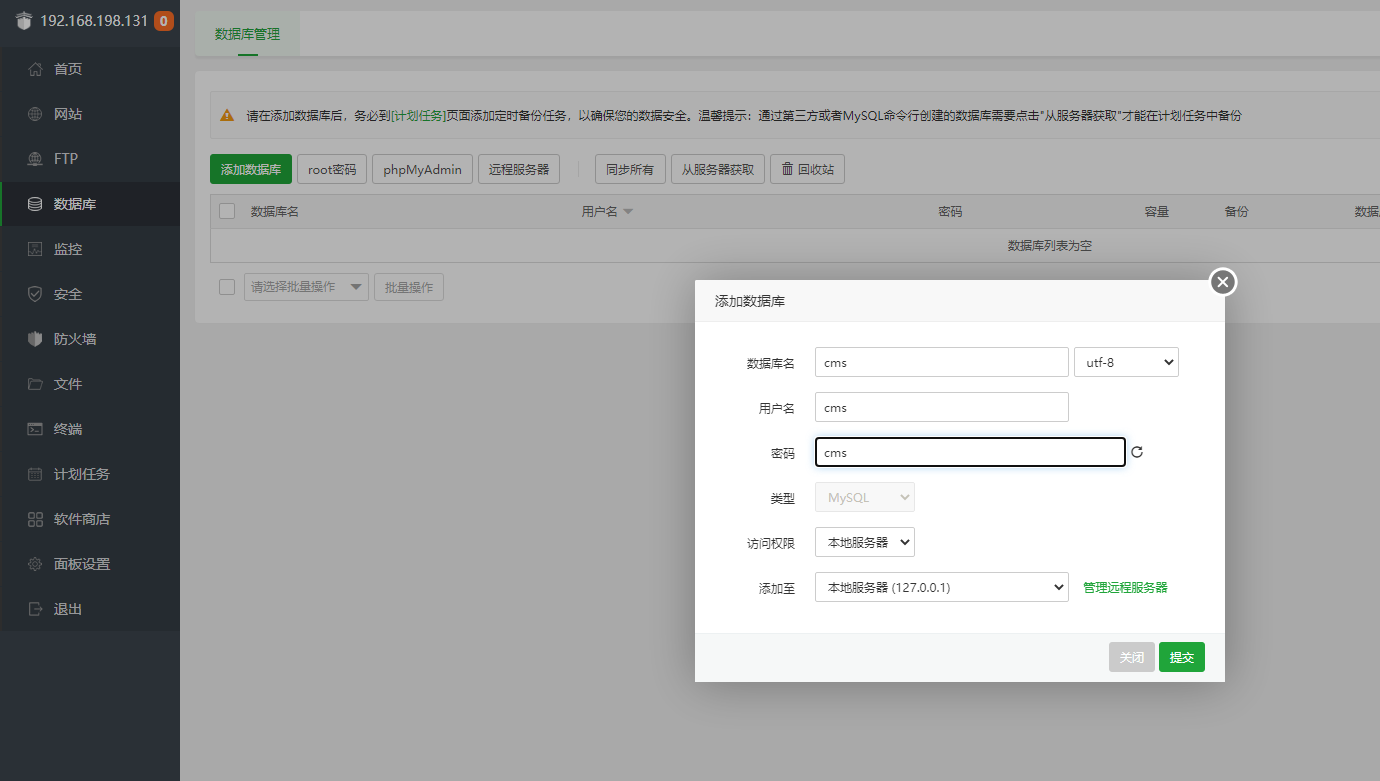
Task: Click the 计划任务 calendar icon
Action: (35, 474)
